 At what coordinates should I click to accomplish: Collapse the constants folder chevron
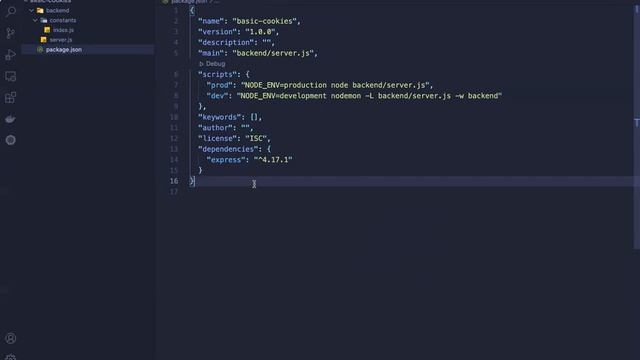(x=35, y=20)
